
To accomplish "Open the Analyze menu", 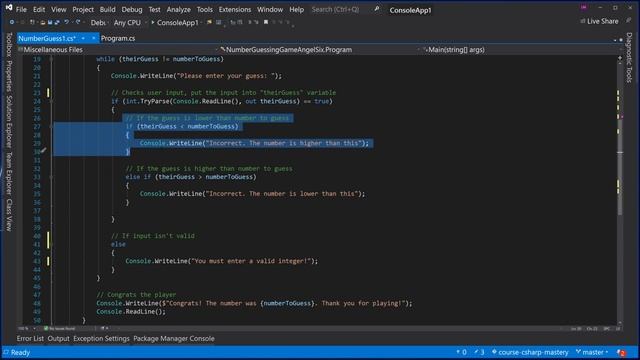I will [178, 9].
